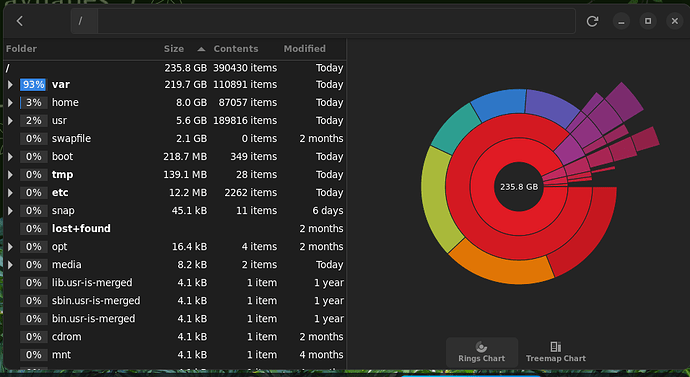Switch to the Treemap Chart view

click(555, 352)
